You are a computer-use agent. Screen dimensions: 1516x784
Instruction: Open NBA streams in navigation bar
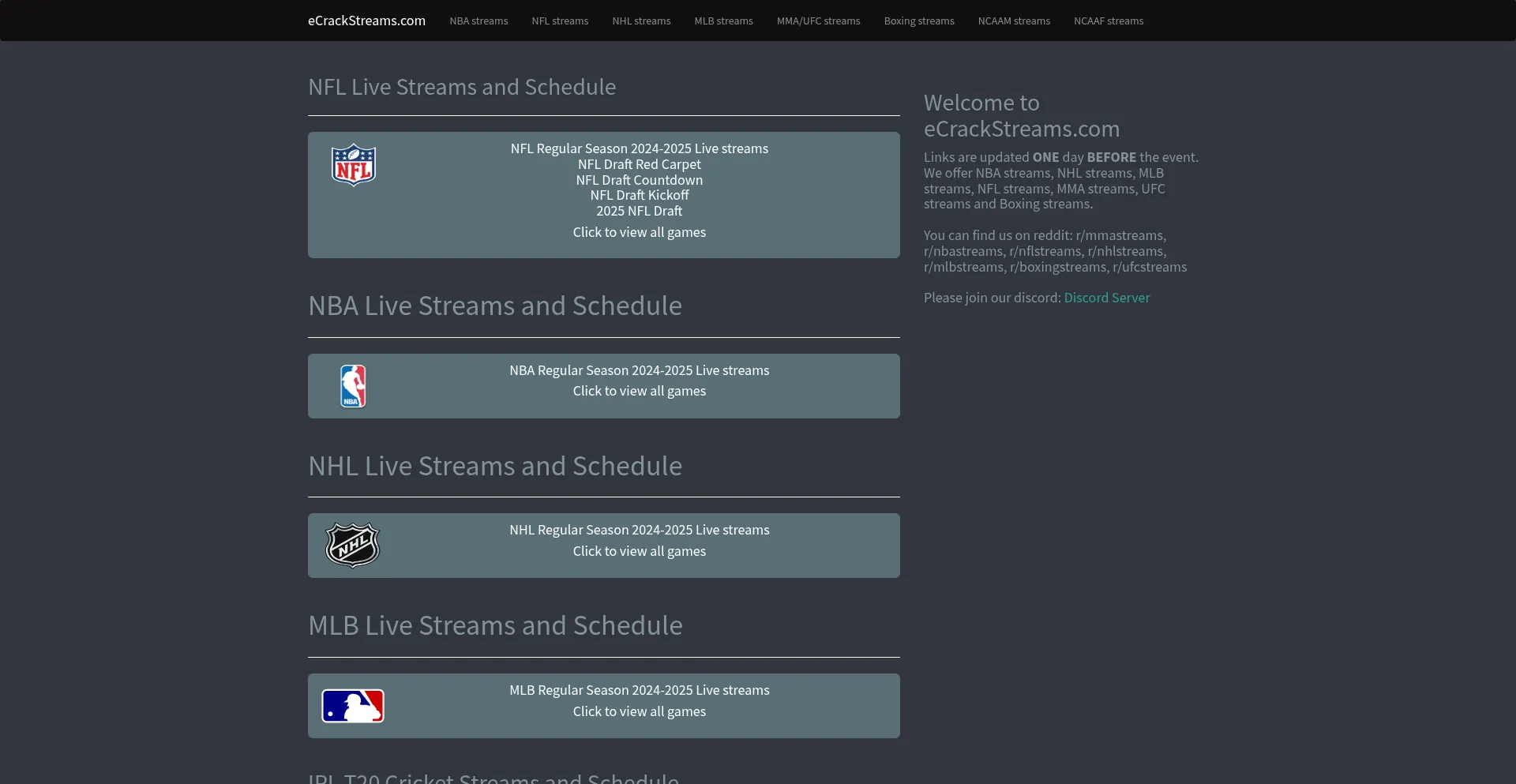(x=478, y=21)
